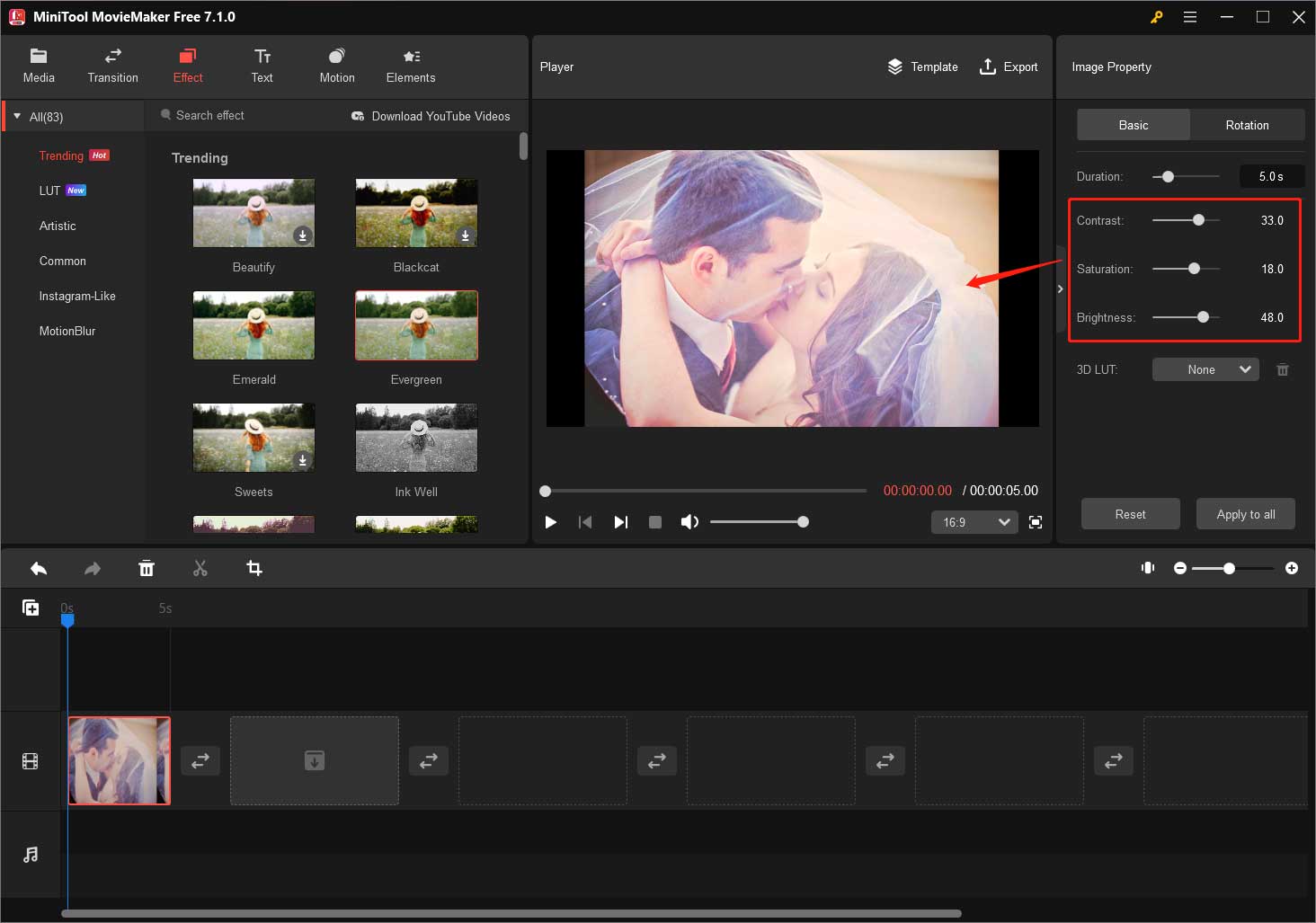Open the aspect ratio dropdown showing 16:9
Viewport: 1316px width, 923px height.
click(974, 522)
